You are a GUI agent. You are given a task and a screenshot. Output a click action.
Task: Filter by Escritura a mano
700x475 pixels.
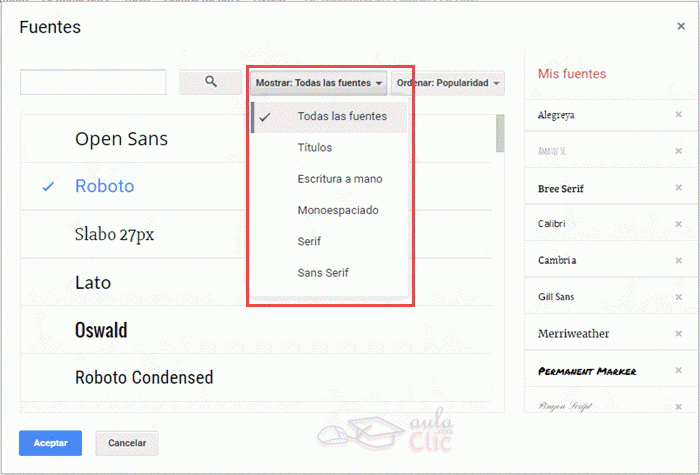click(339, 179)
